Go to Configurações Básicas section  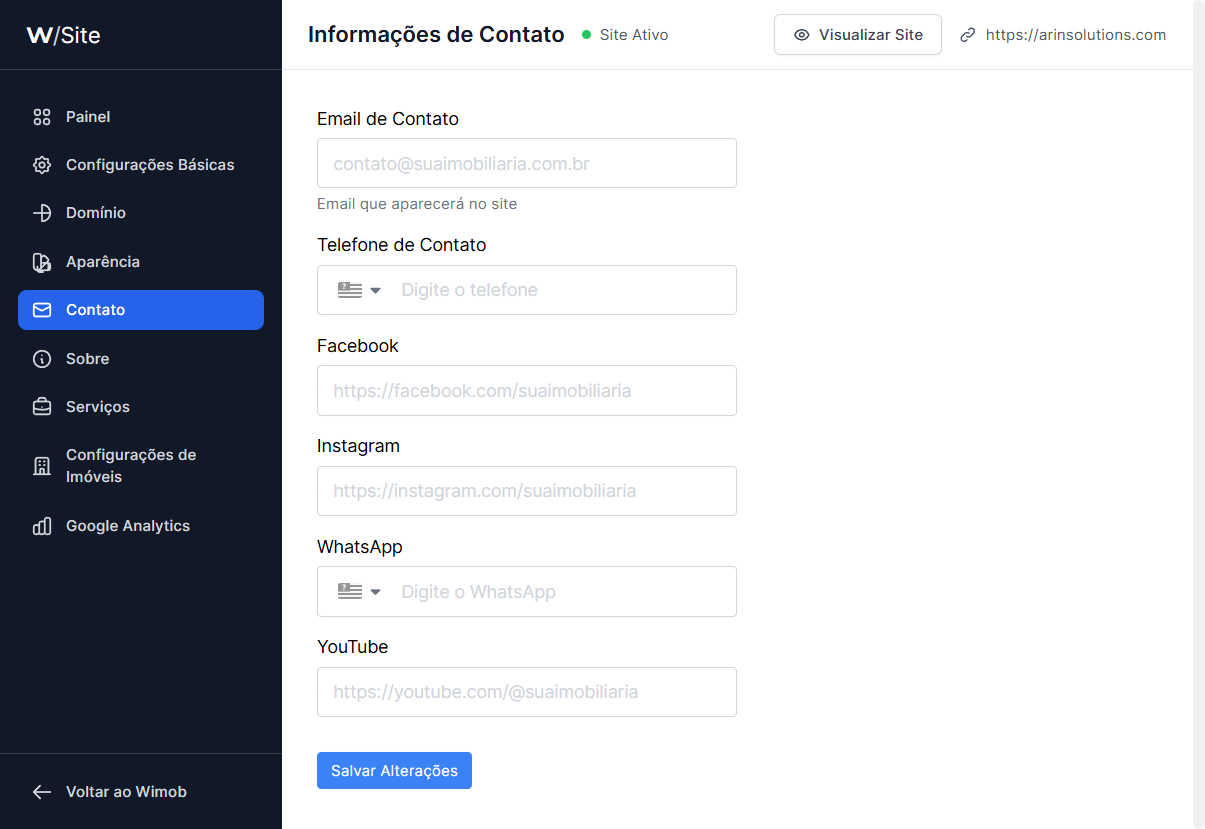141,165
